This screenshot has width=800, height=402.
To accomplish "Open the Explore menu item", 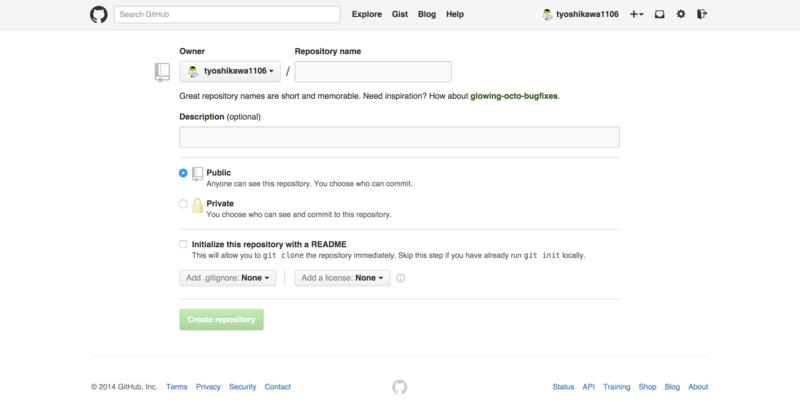I will pyautogui.click(x=367, y=14).
